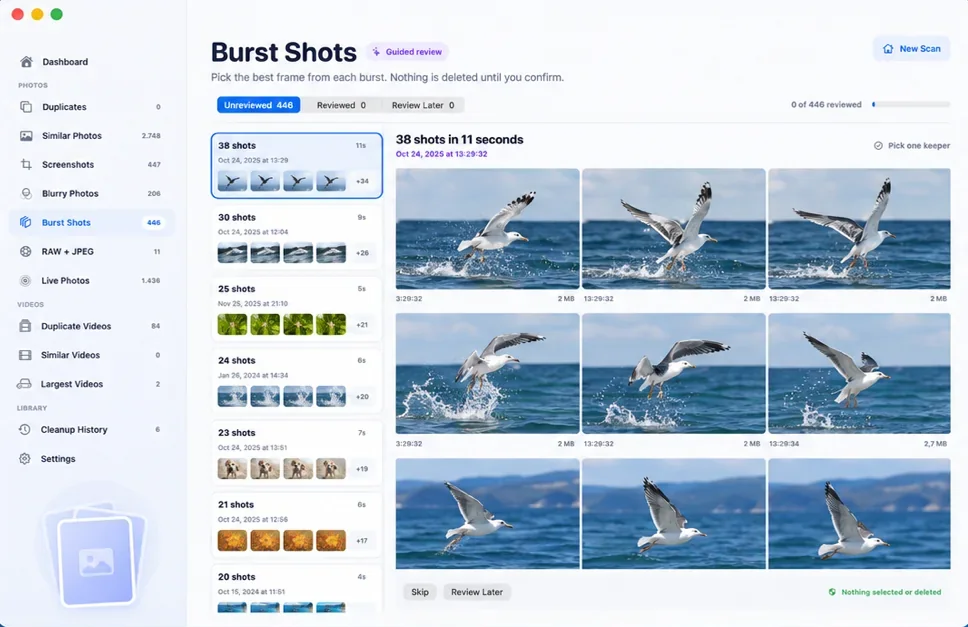Click the house icon in New Scan
The width and height of the screenshot is (968, 627).
[x=888, y=49]
